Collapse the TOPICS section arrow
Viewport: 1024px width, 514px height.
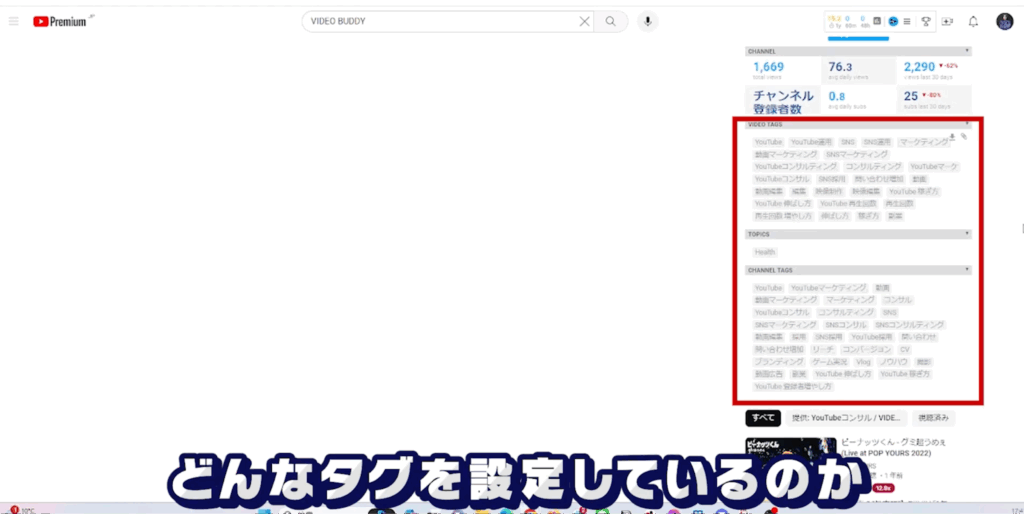click(966, 234)
